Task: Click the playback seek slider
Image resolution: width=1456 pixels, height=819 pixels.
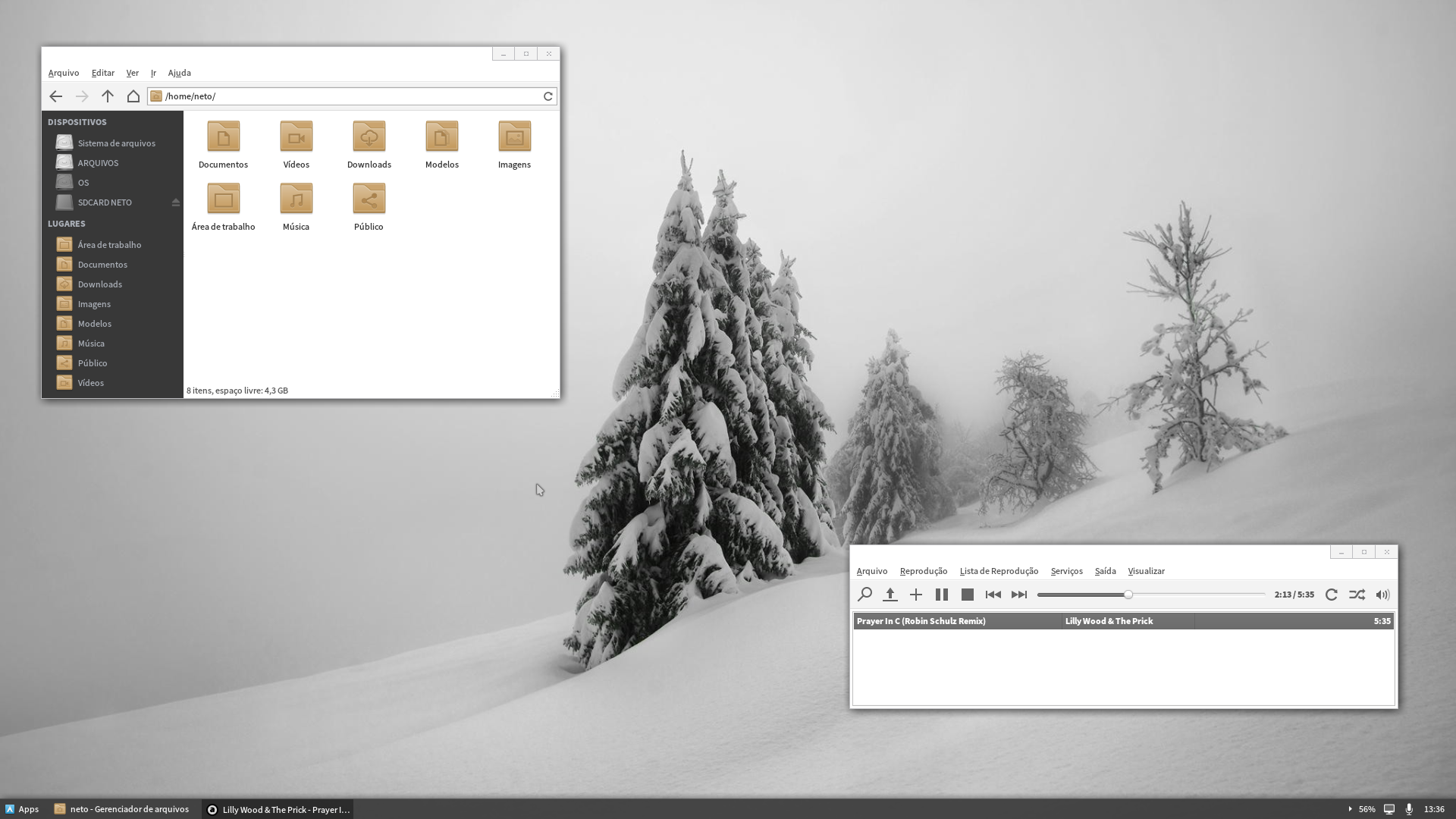Action: pyautogui.click(x=1151, y=595)
